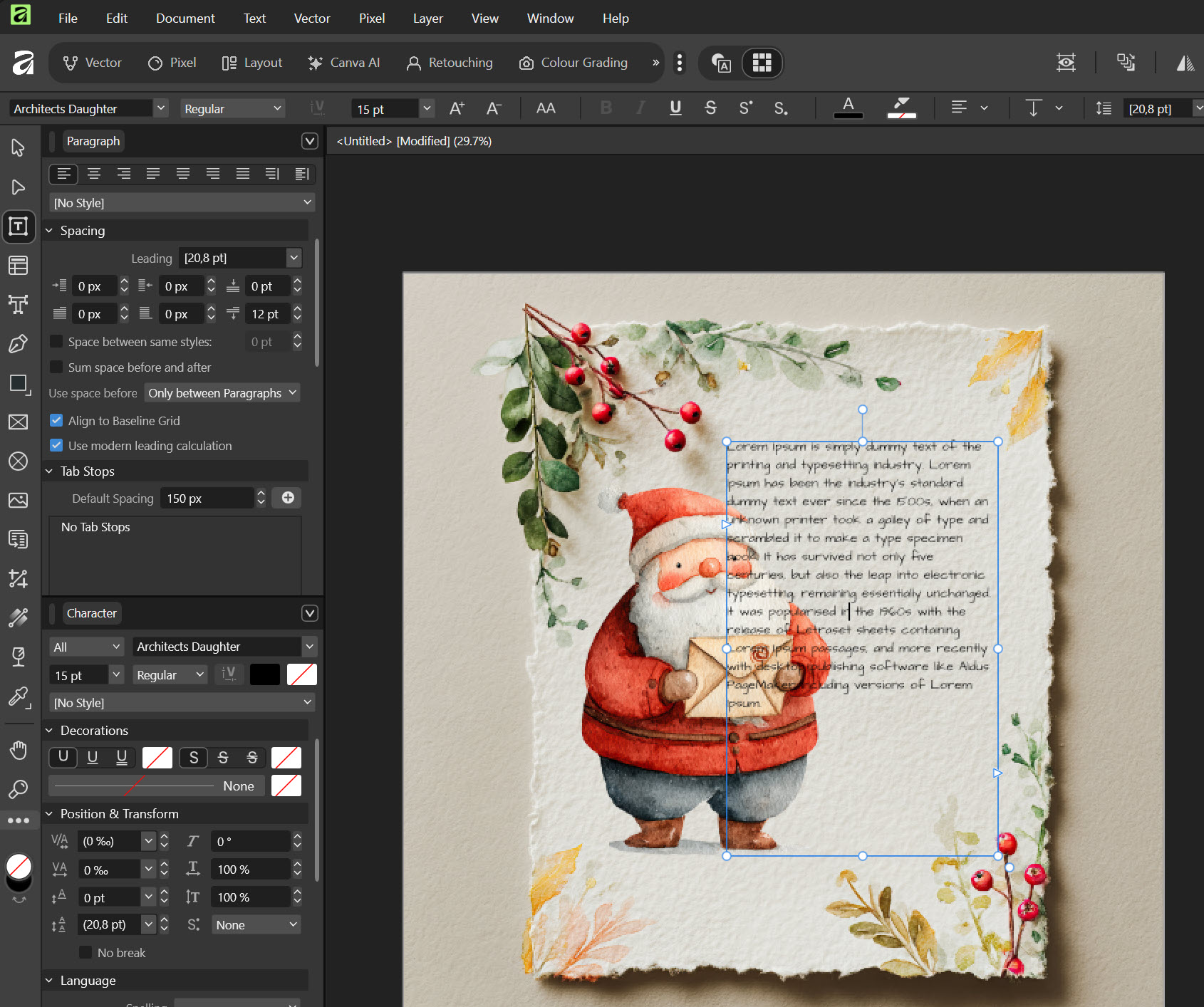The height and width of the screenshot is (1007, 1204).
Task: Click the Strikethrough icon in the top toolbar
Action: coord(710,108)
